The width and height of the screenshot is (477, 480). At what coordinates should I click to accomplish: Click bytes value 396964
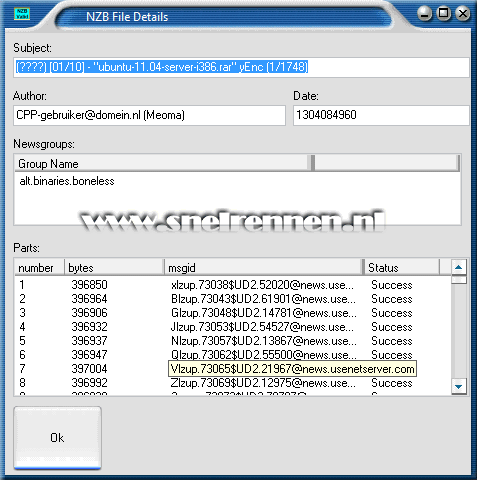(x=89, y=299)
